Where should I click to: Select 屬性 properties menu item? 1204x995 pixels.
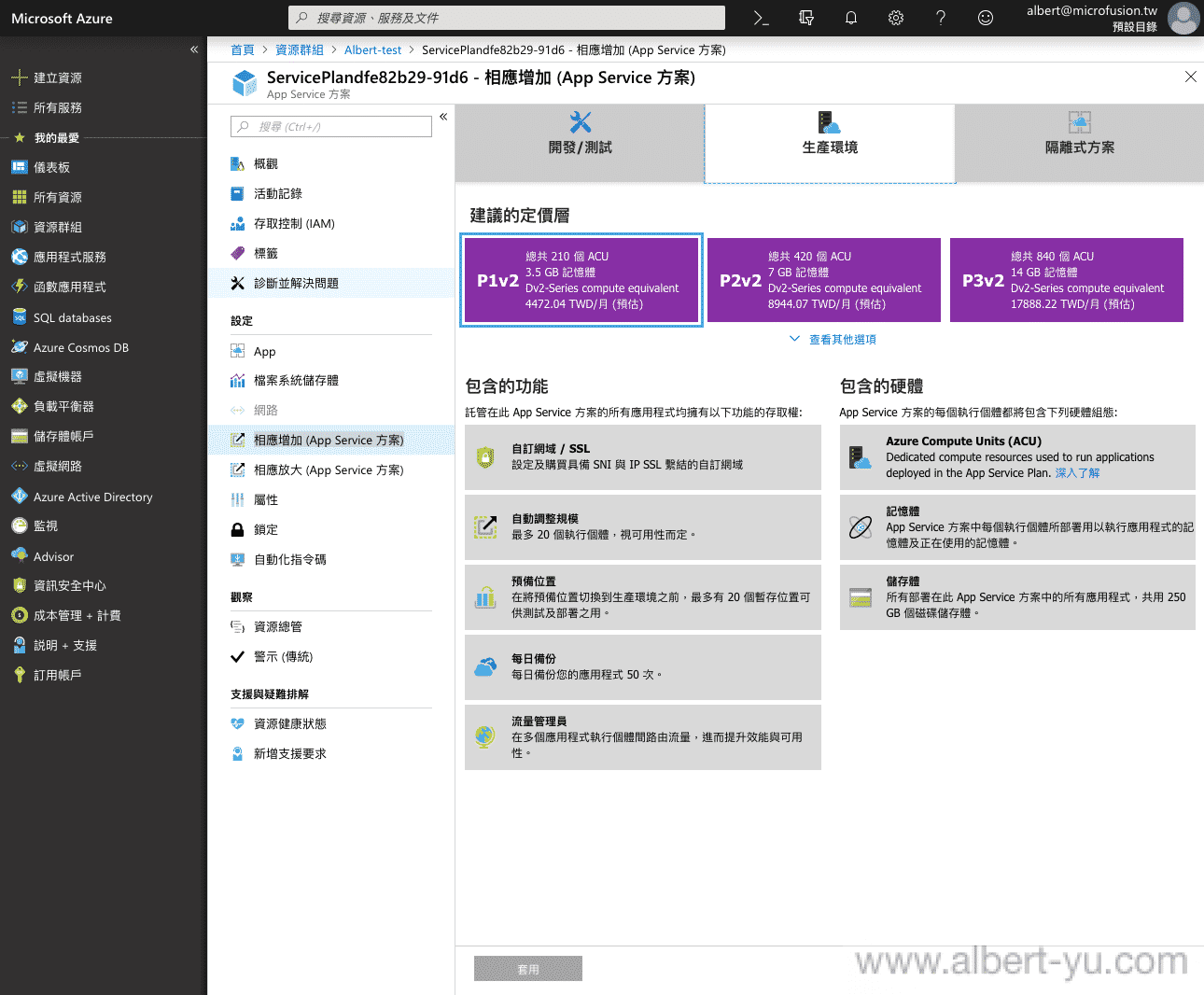pyautogui.click(x=331, y=499)
